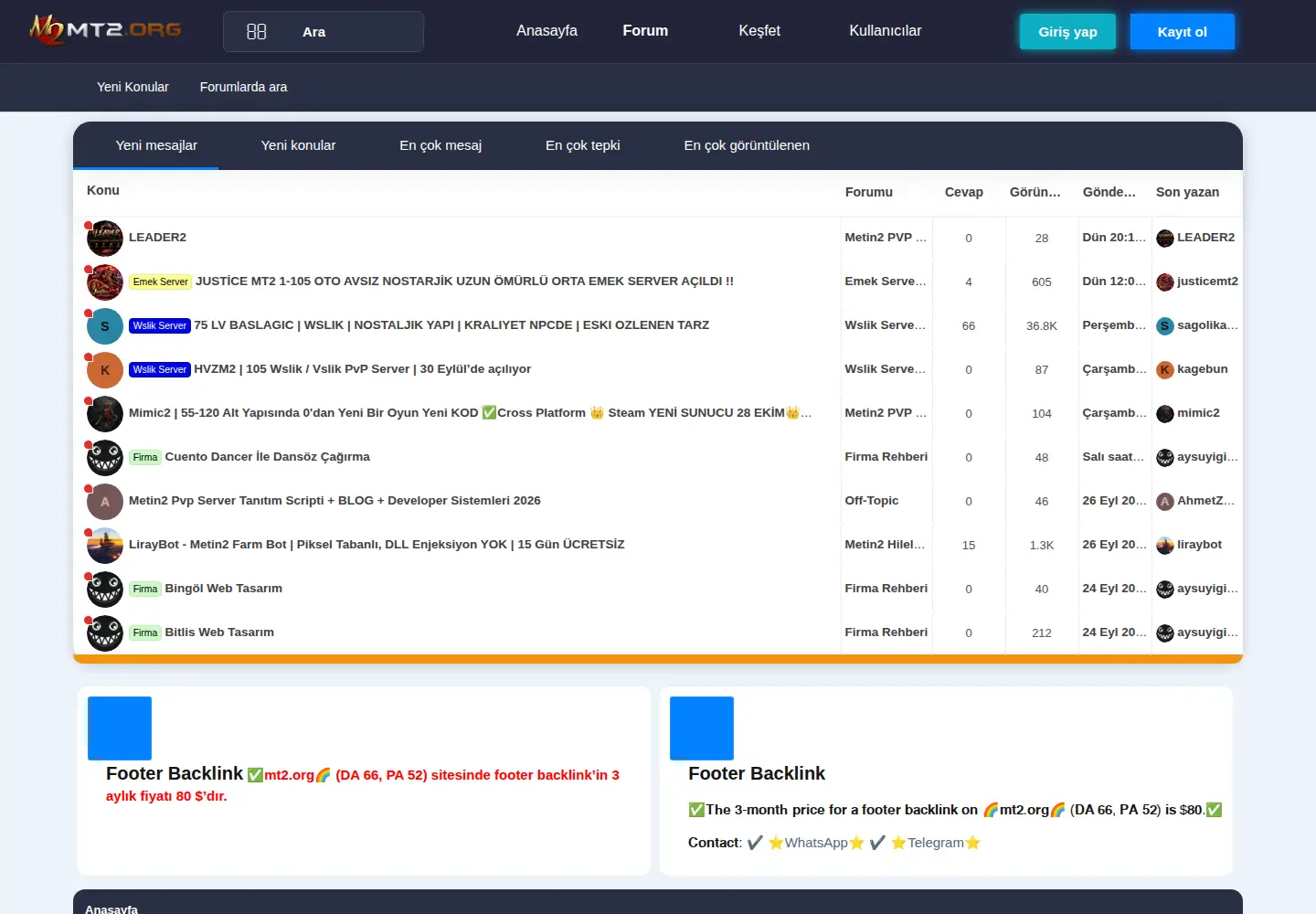This screenshot has width=1316, height=914.
Task: Switch to the Yeni konular tab
Action: pos(298,145)
